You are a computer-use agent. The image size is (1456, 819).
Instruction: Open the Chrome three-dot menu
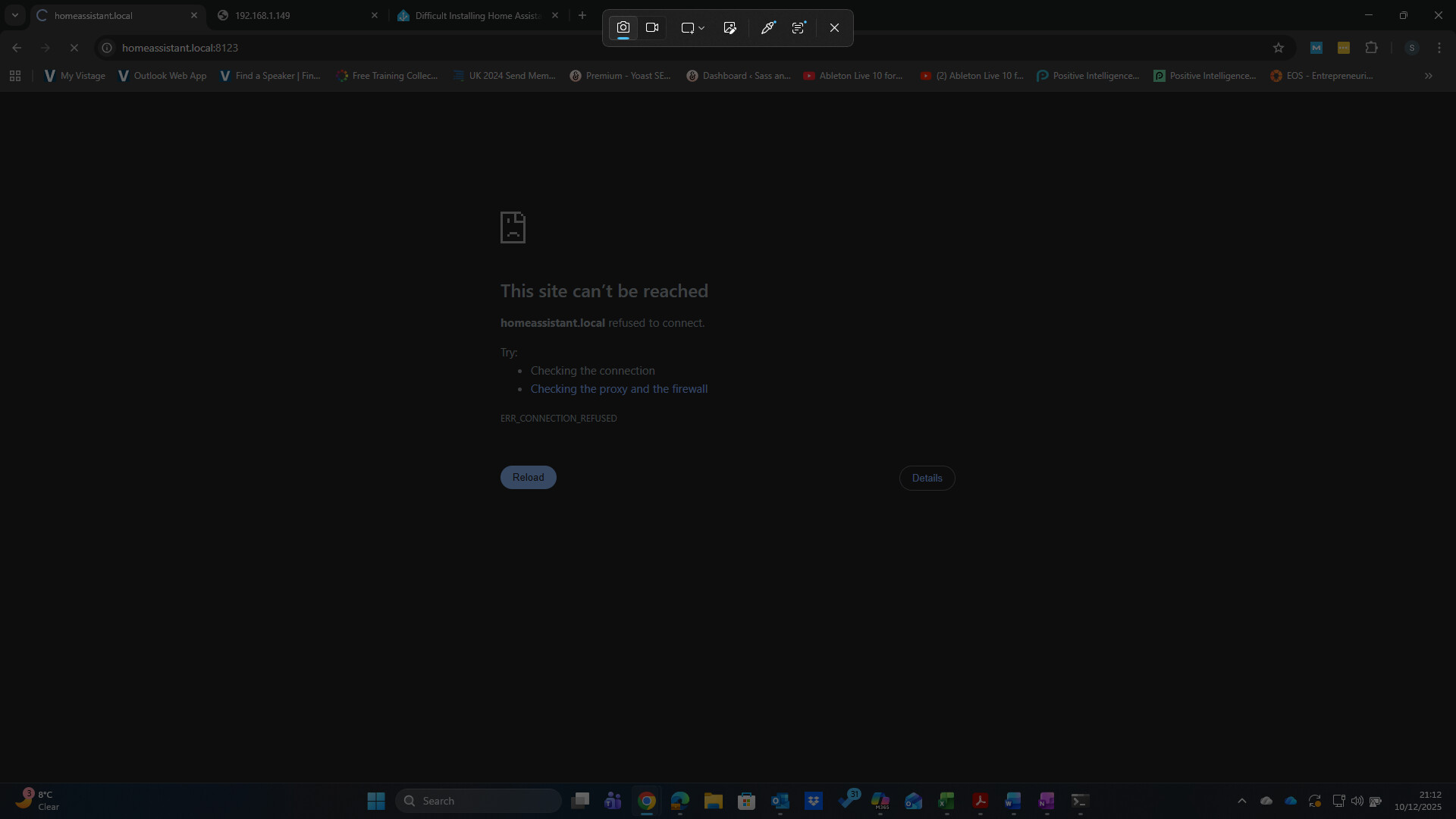click(1439, 48)
